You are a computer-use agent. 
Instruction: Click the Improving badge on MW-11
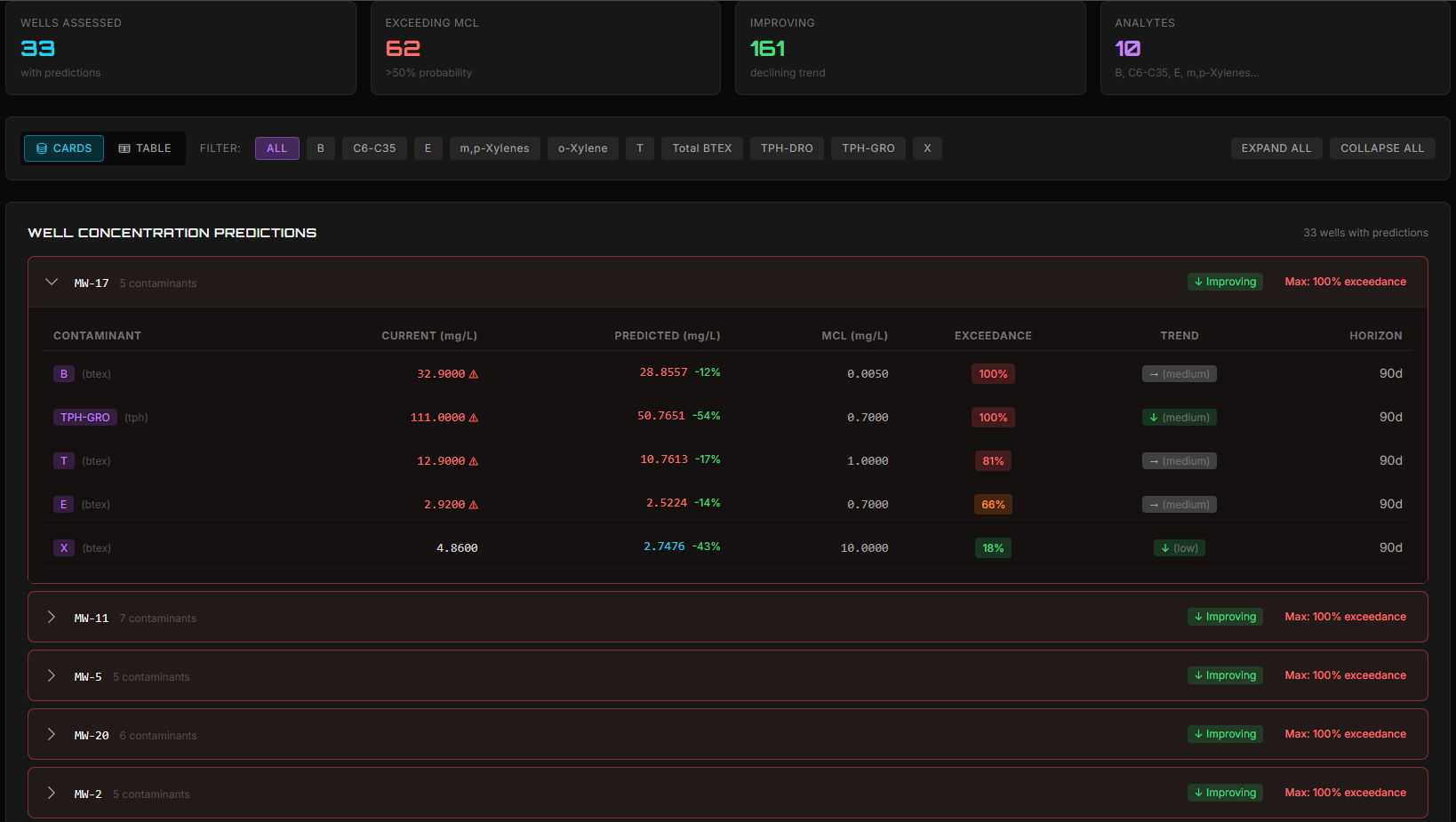point(1225,617)
